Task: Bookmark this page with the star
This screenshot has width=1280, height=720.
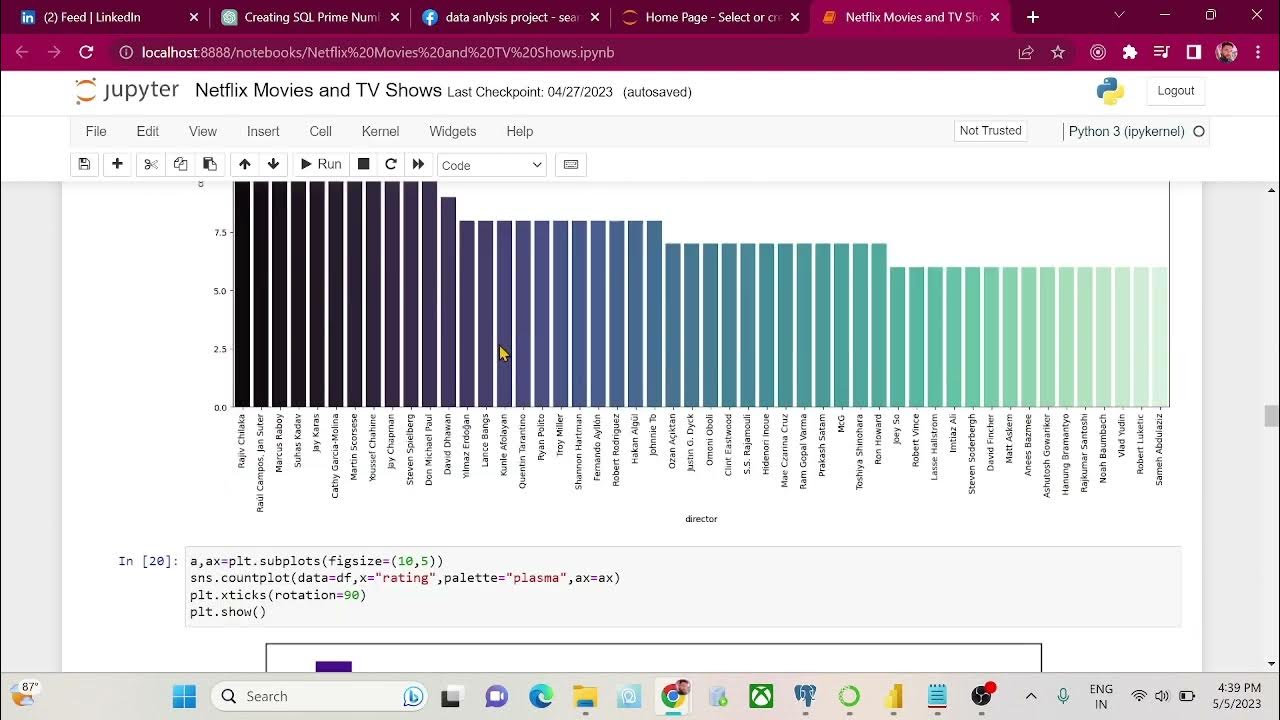Action: pyautogui.click(x=1058, y=52)
